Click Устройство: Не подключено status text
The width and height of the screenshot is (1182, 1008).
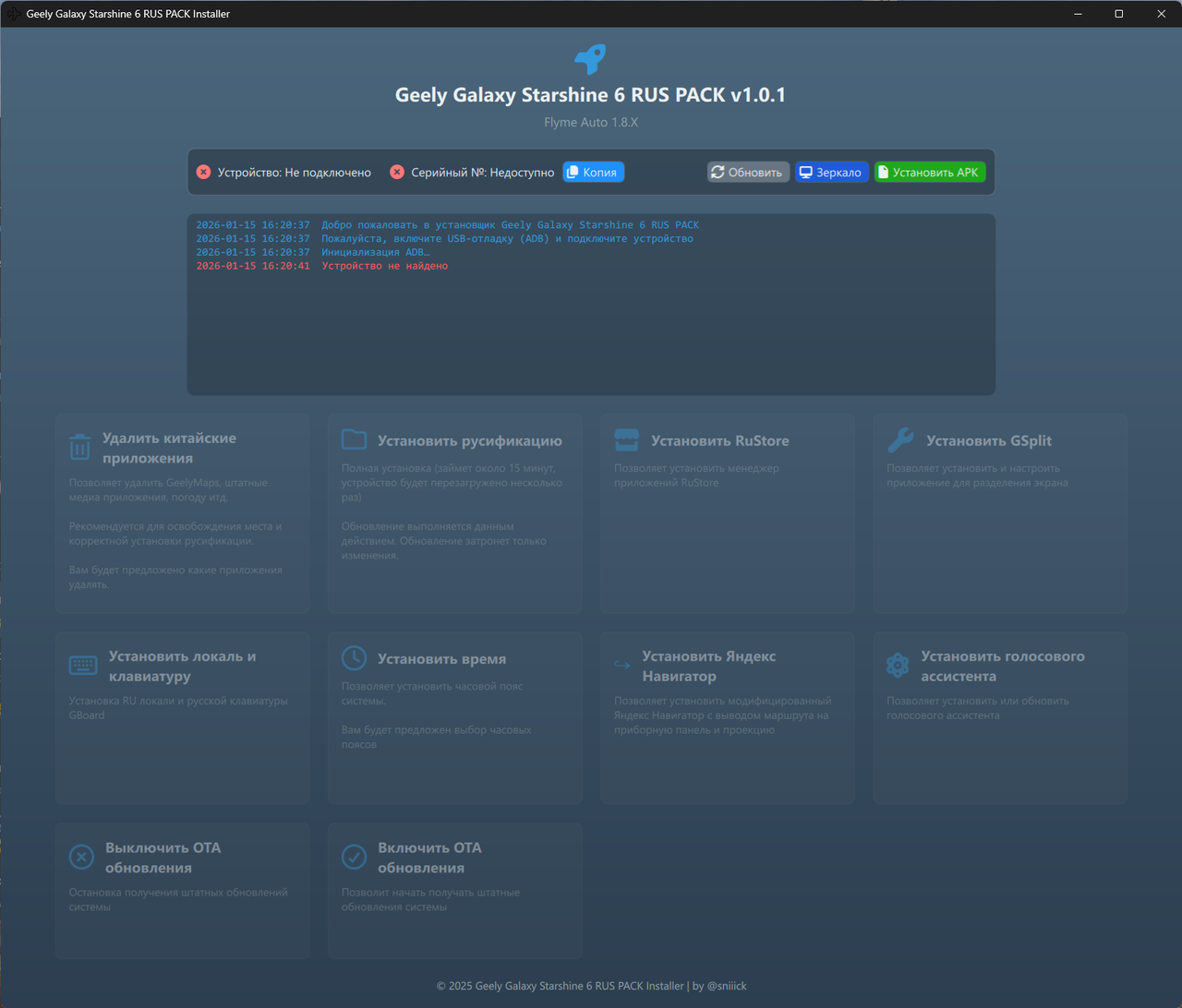tap(294, 173)
